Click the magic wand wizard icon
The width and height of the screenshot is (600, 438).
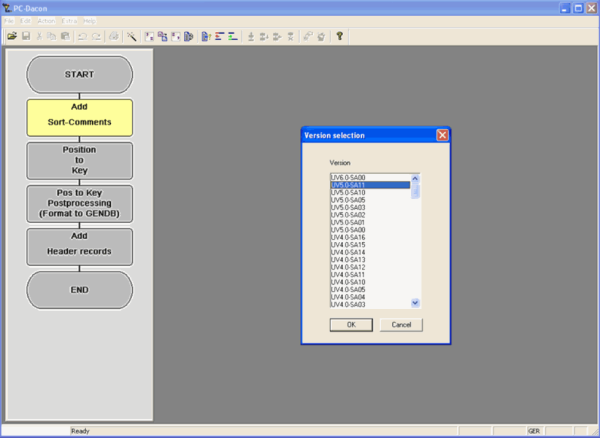tap(132, 36)
